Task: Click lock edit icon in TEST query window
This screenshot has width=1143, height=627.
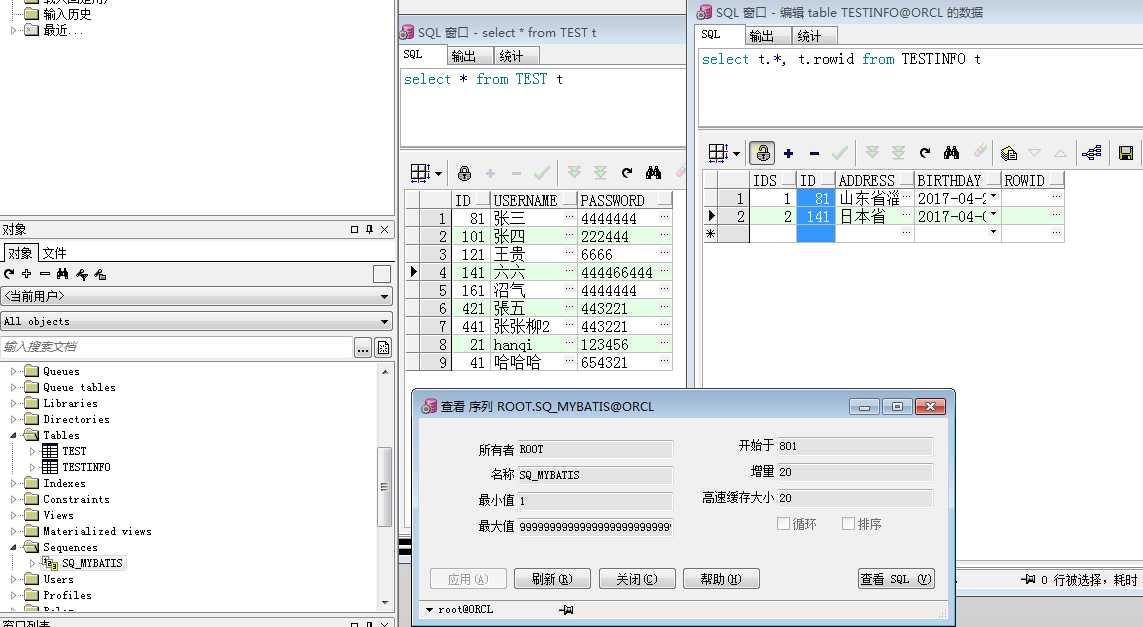Action: tap(464, 174)
